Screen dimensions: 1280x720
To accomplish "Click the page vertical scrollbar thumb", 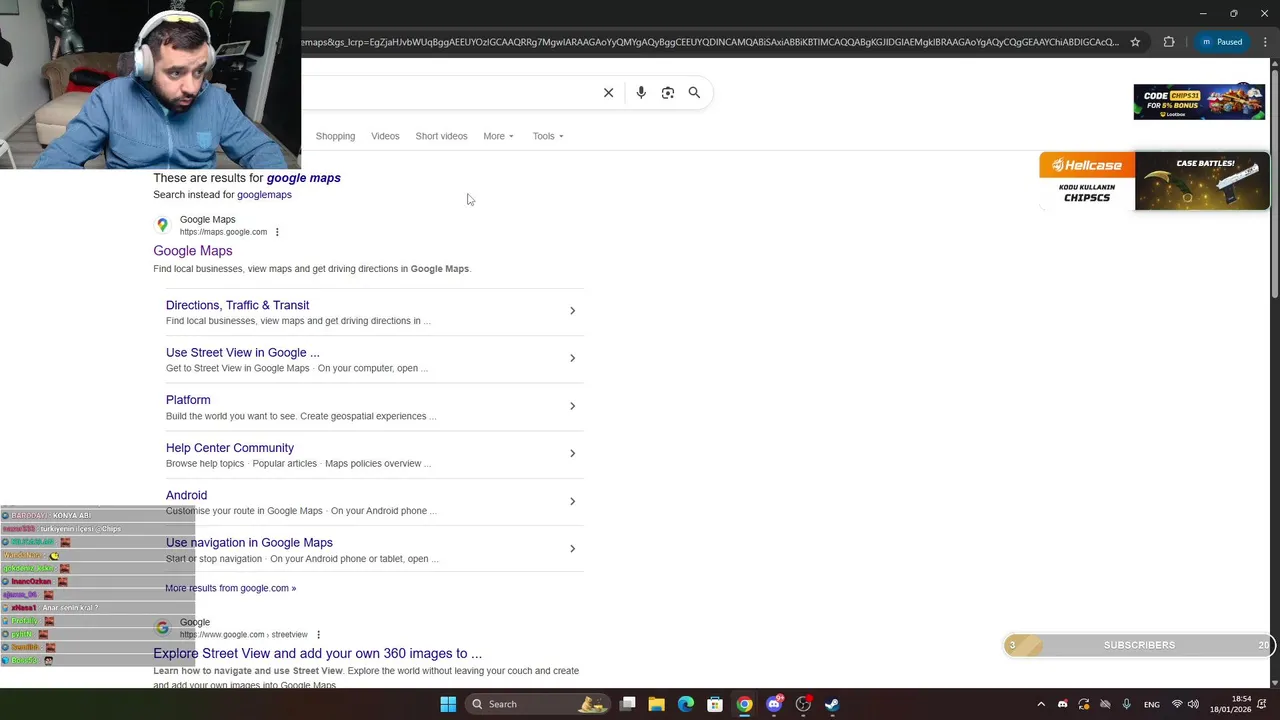I will pyautogui.click(x=1274, y=185).
